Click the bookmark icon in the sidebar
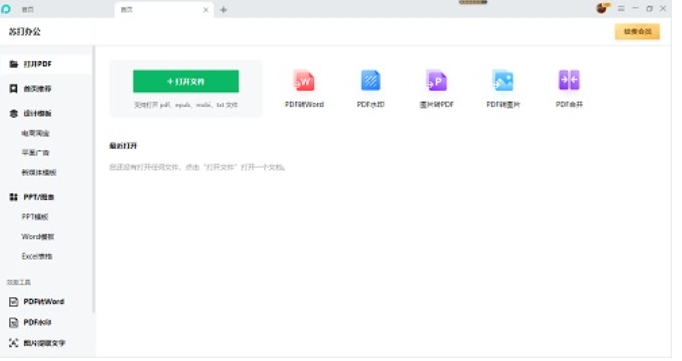The width and height of the screenshot is (682, 361). pyautogui.click(x=13, y=89)
